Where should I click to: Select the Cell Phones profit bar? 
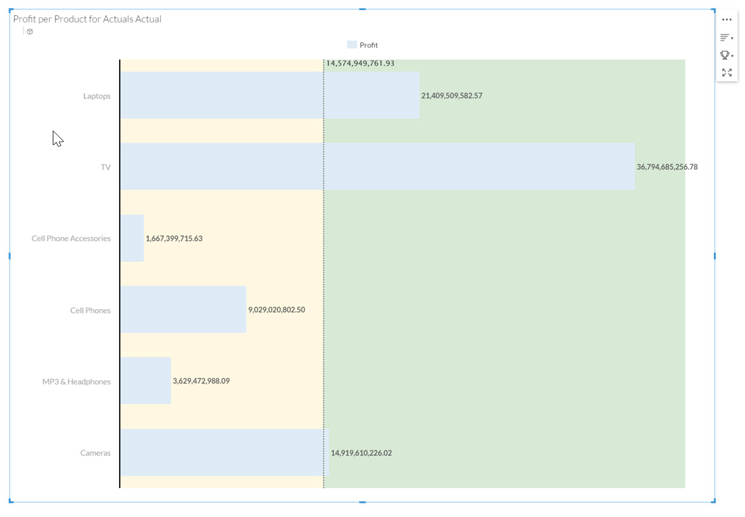(x=183, y=309)
